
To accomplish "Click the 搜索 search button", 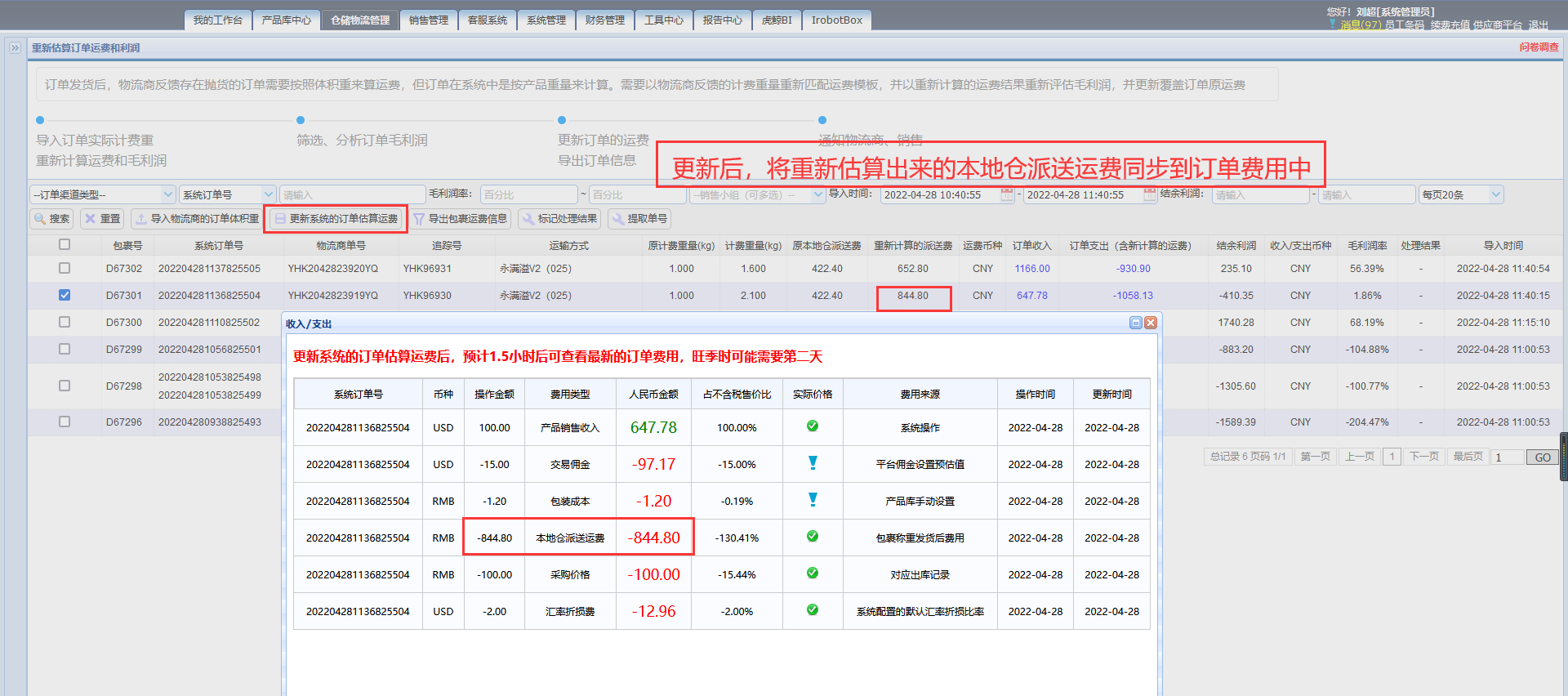I will click(x=51, y=219).
